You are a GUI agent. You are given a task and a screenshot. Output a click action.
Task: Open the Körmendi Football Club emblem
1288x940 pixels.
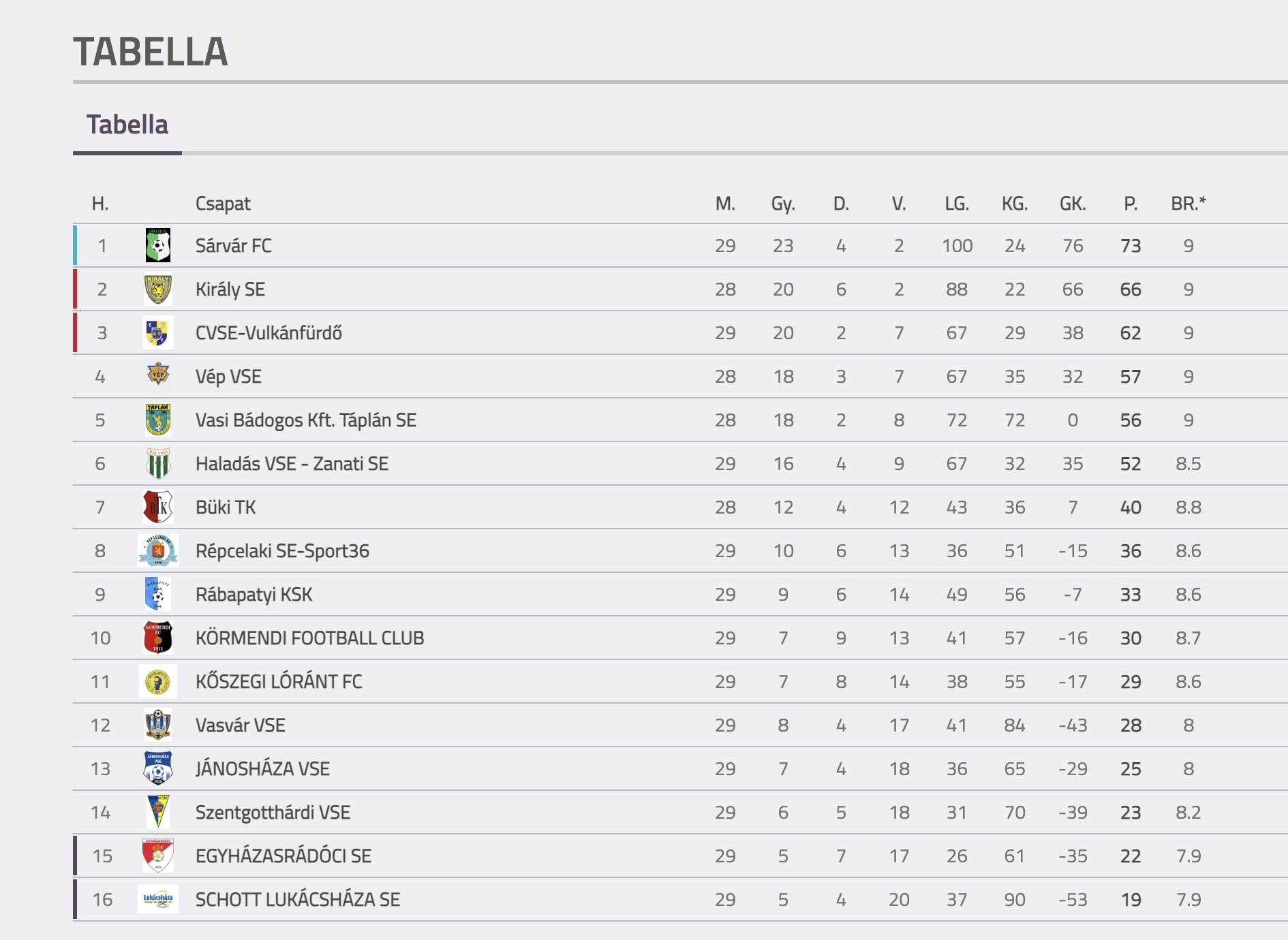[x=158, y=638]
